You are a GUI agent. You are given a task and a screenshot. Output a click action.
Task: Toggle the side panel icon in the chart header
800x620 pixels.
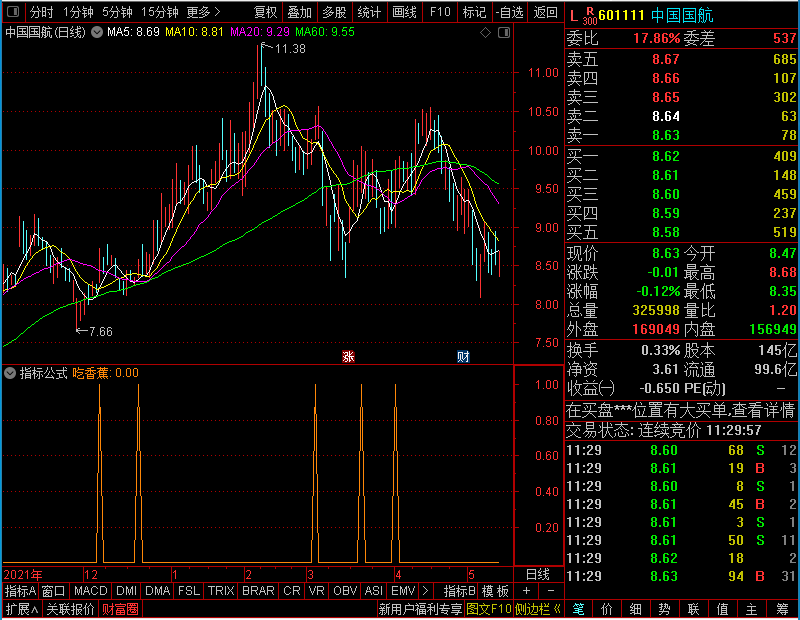(x=504, y=33)
